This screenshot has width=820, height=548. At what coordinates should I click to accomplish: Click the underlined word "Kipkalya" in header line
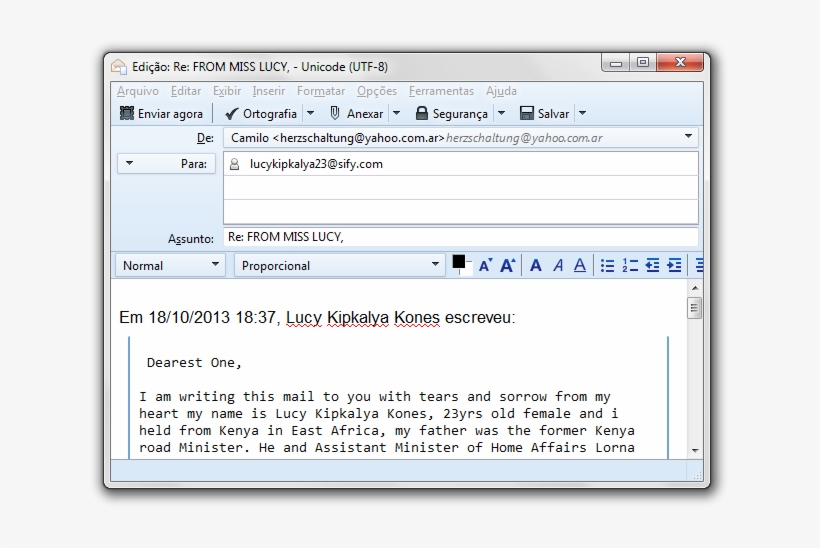(x=358, y=317)
